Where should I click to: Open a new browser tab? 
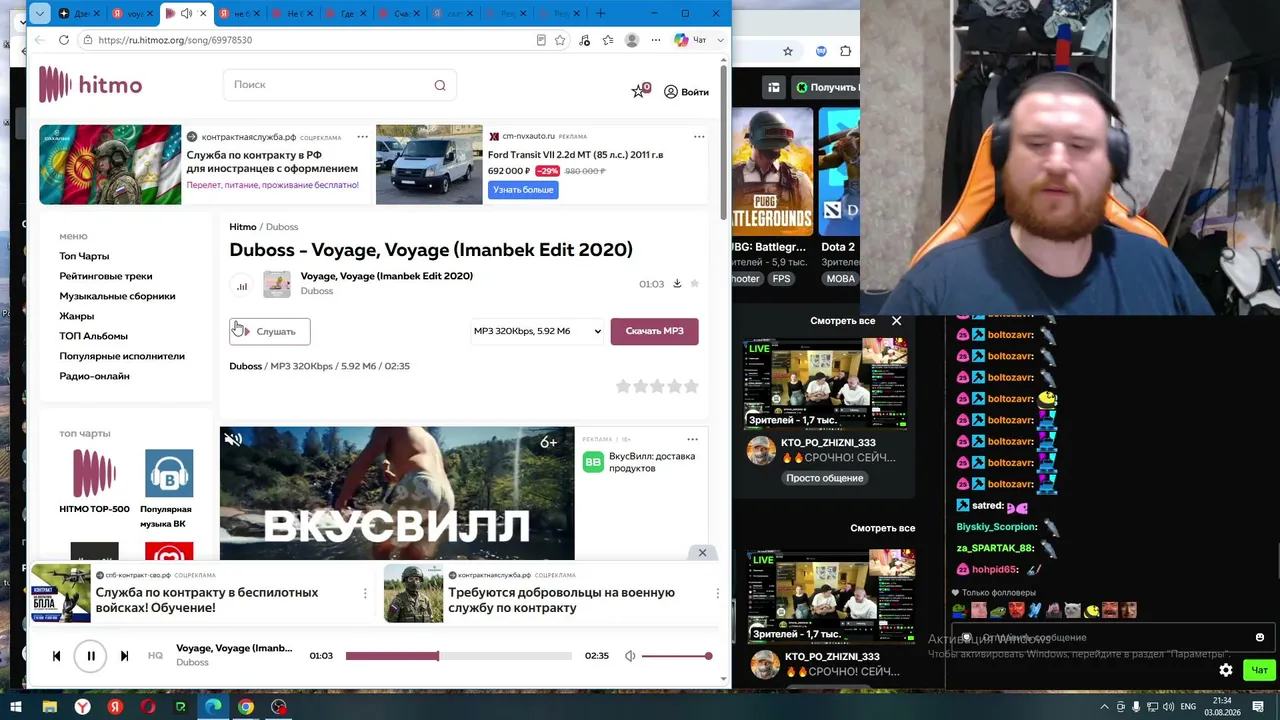[x=600, y=13]
